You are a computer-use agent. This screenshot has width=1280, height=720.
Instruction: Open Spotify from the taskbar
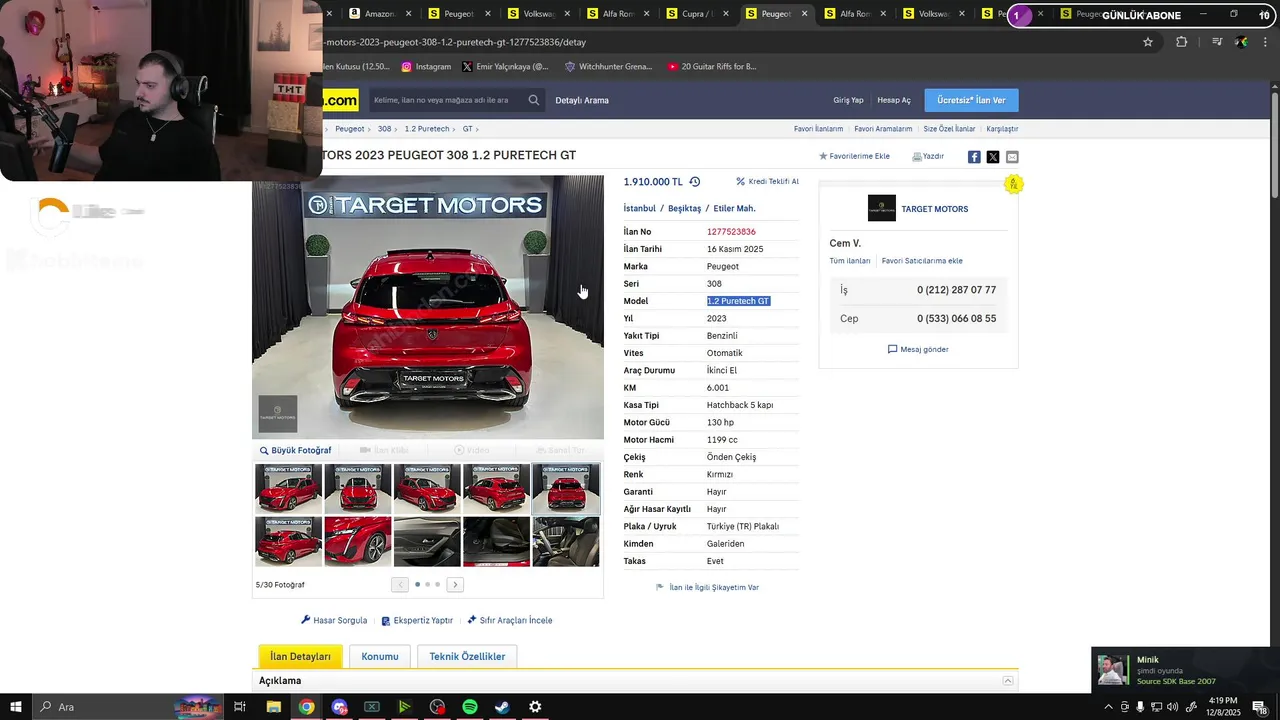470,707
